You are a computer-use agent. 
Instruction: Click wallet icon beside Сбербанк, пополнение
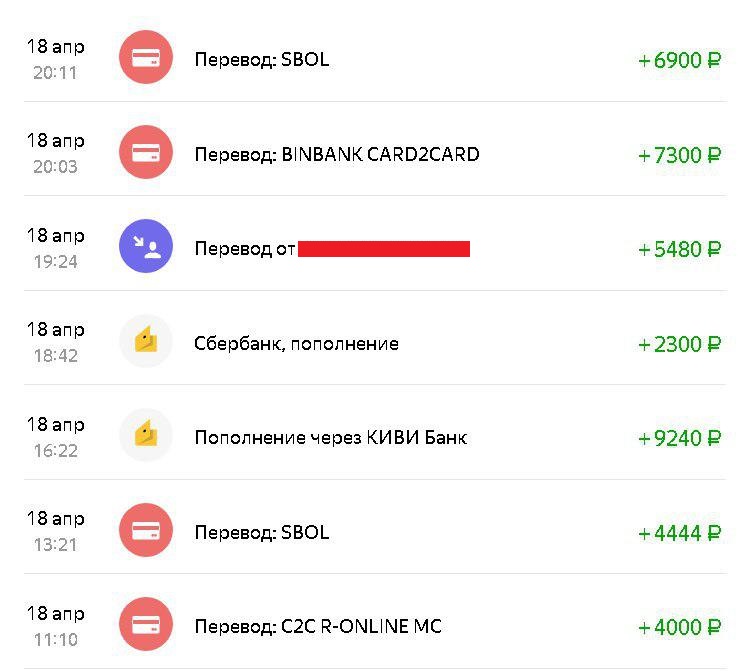(x=146, y=342)
